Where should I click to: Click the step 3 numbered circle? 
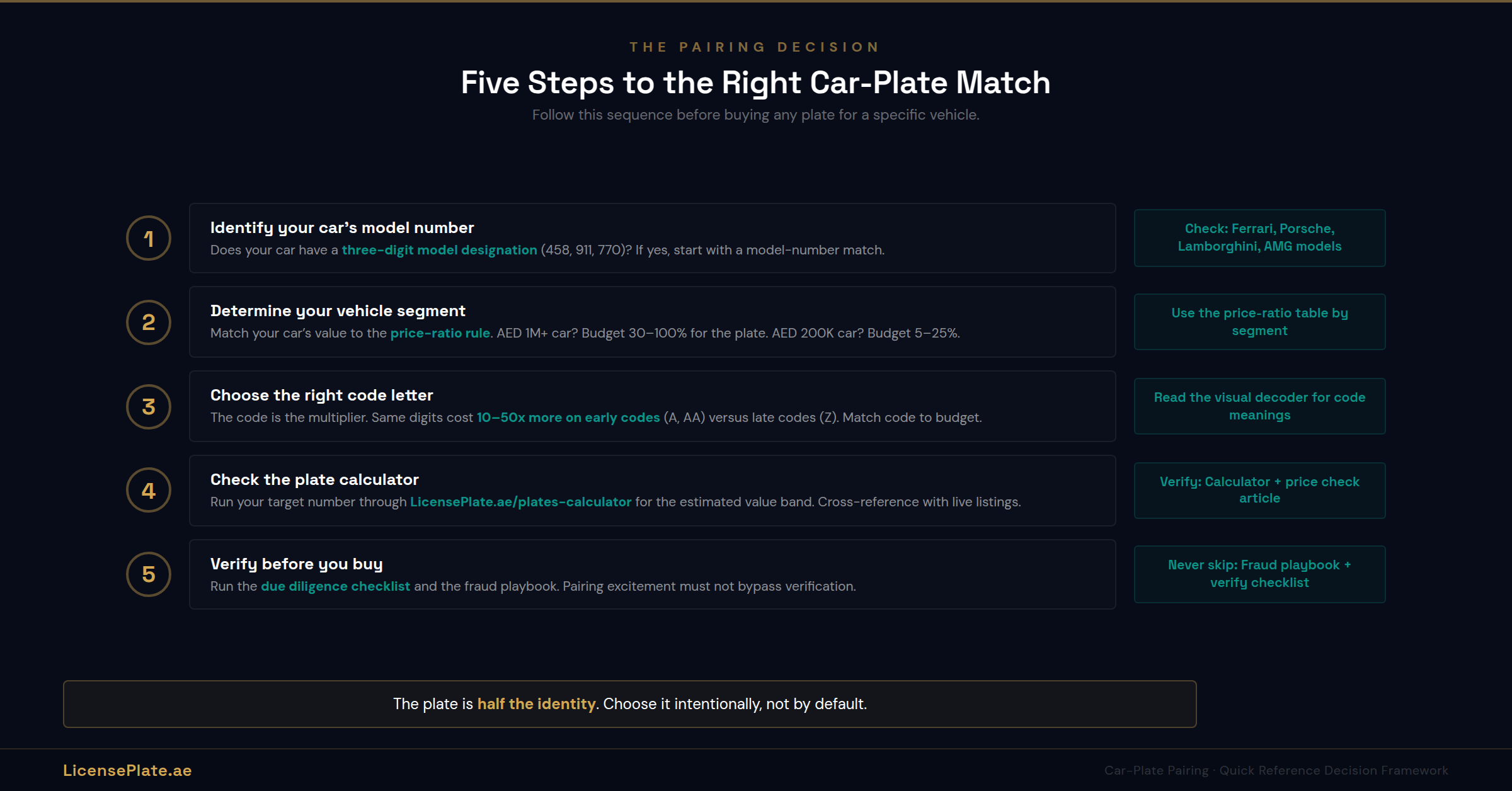(149, 406)
